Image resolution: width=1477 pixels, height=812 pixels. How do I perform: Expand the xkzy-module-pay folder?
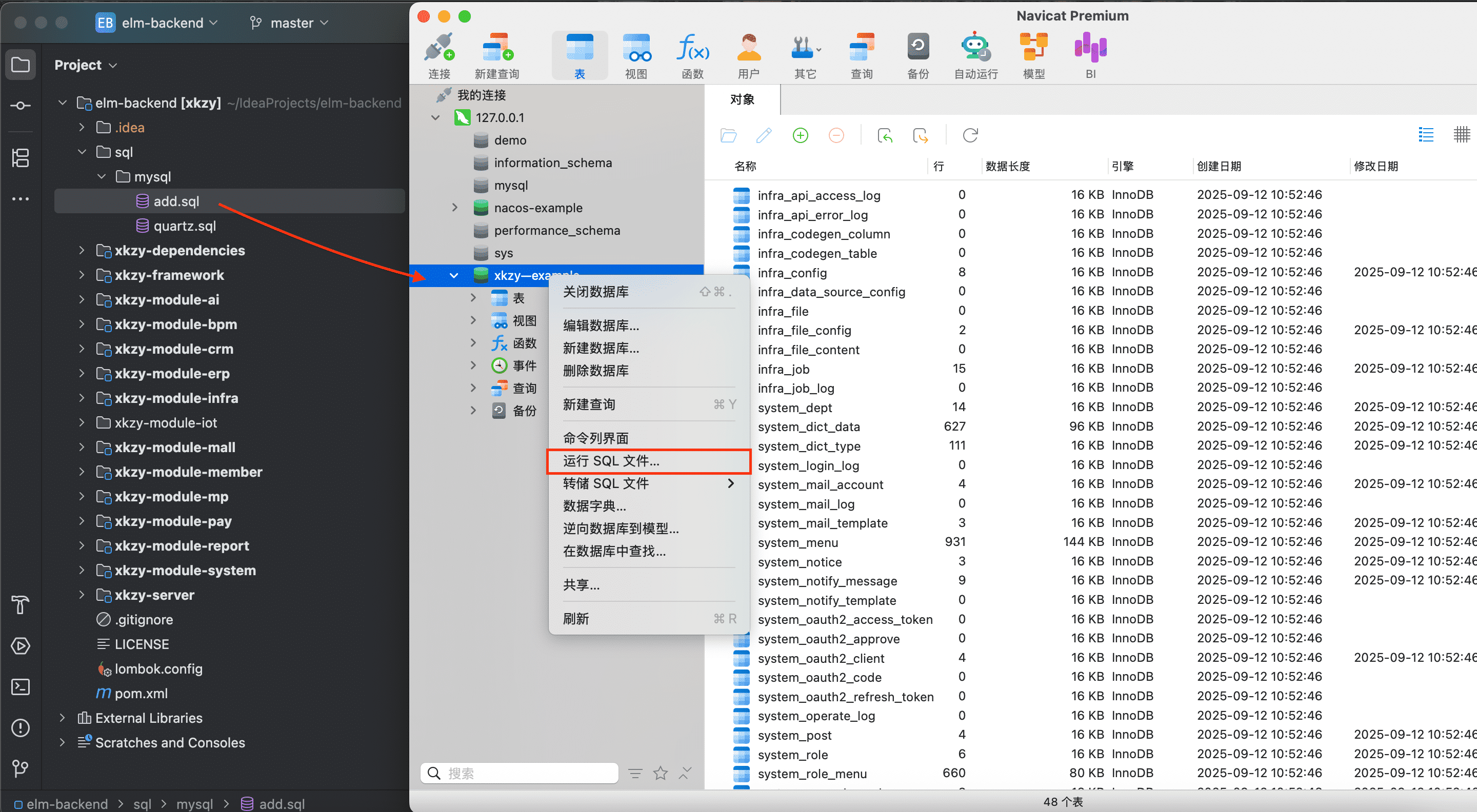82,521
